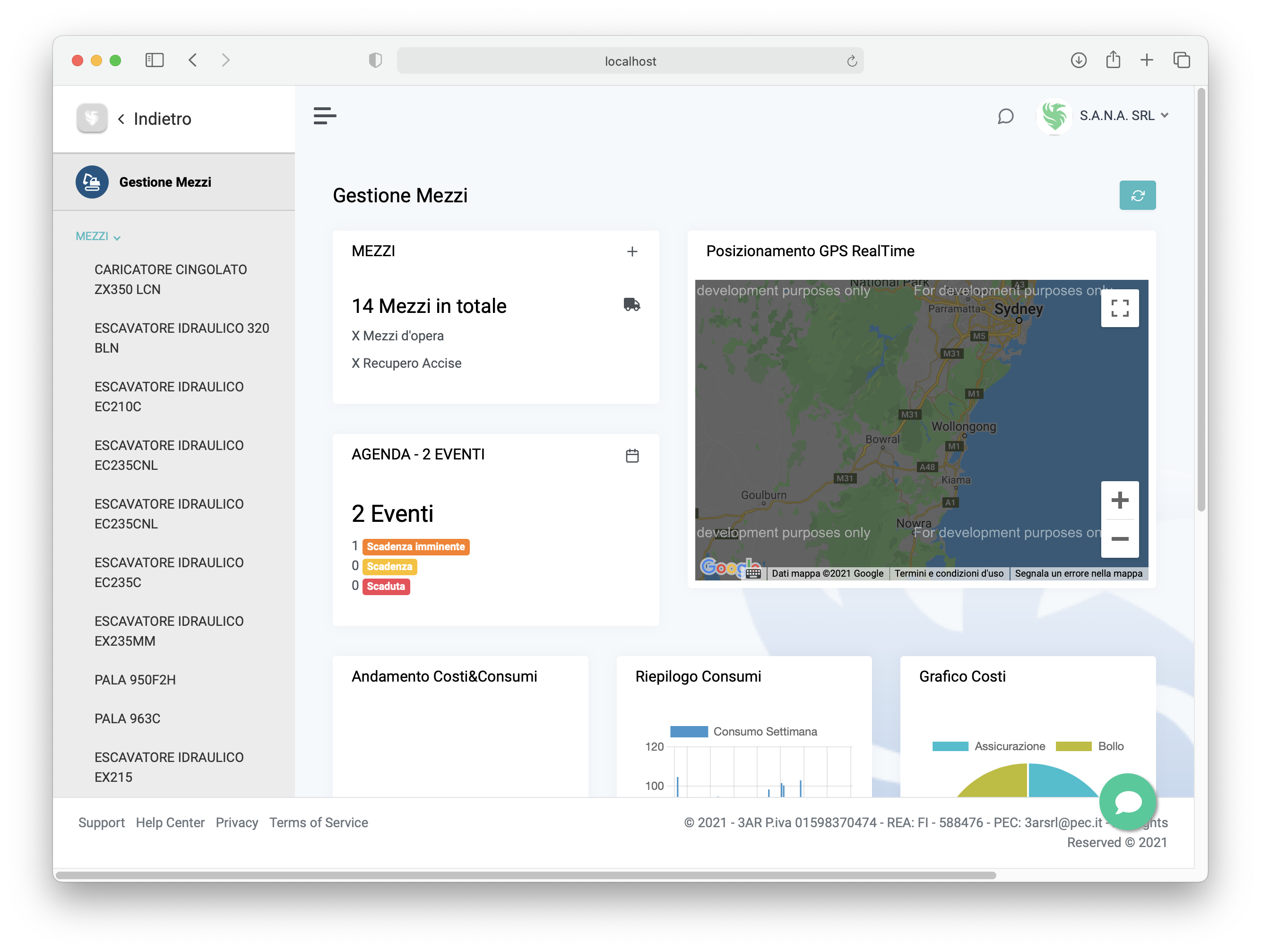Toggle Assicurazione legend item
1261x952 pixels.
click(988, 746)
